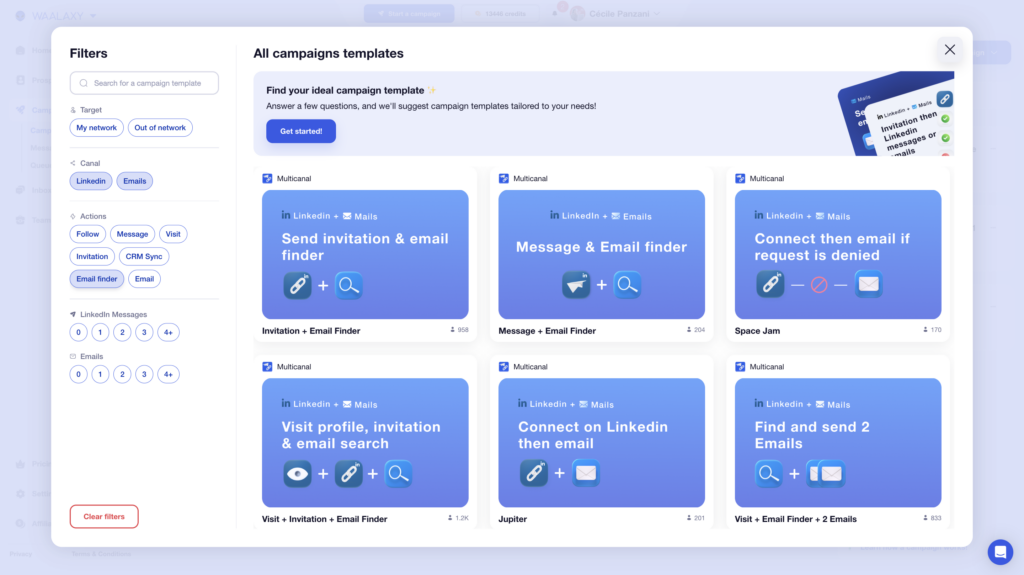Click the campaign template search field
1024x575 pixels.
pos(144,83)
